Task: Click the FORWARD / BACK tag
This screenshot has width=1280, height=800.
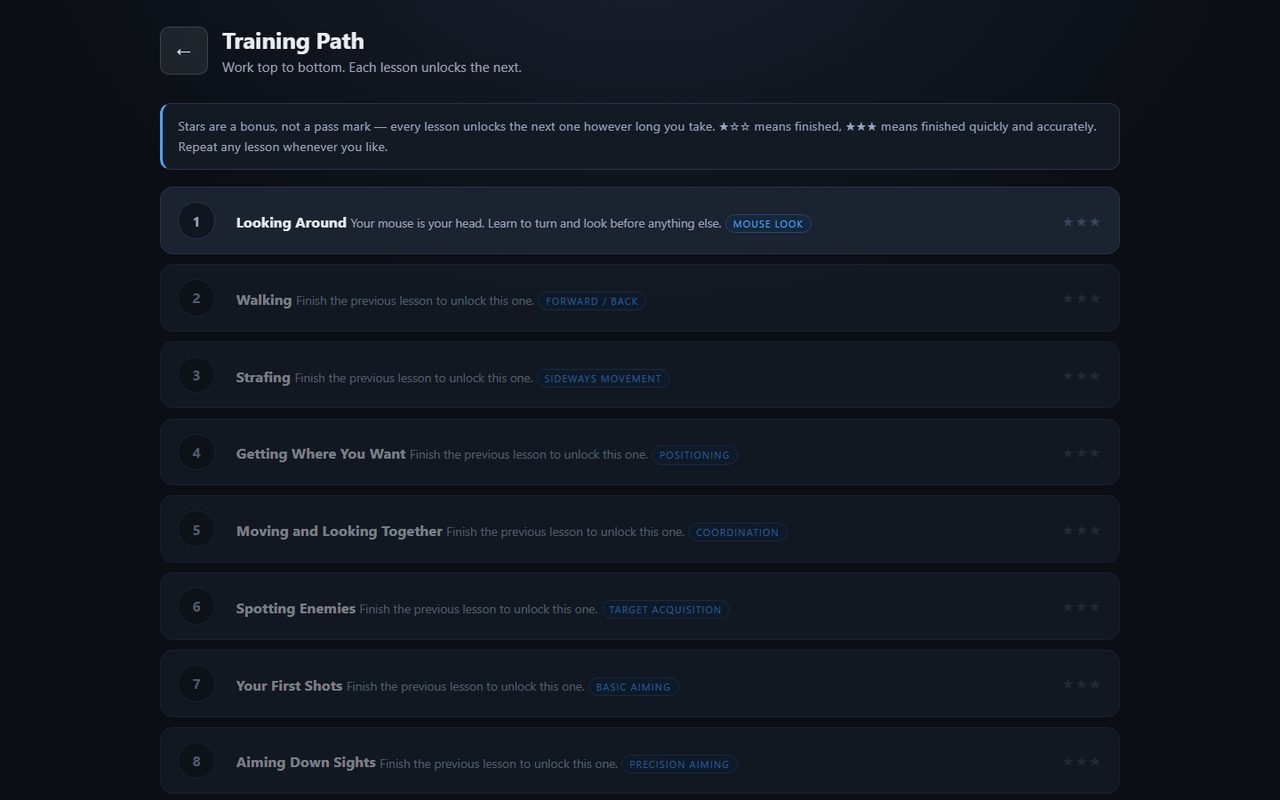Action: coord(592,301)
